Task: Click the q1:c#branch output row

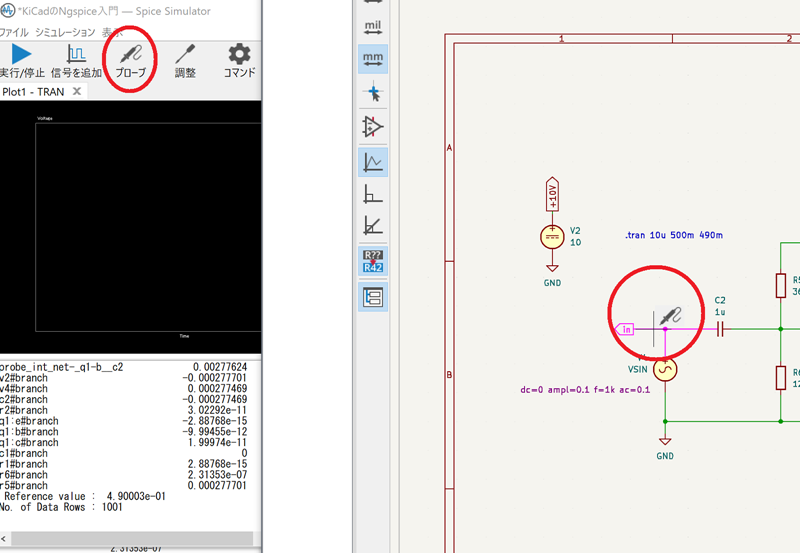Action: (x=123, y=442)
